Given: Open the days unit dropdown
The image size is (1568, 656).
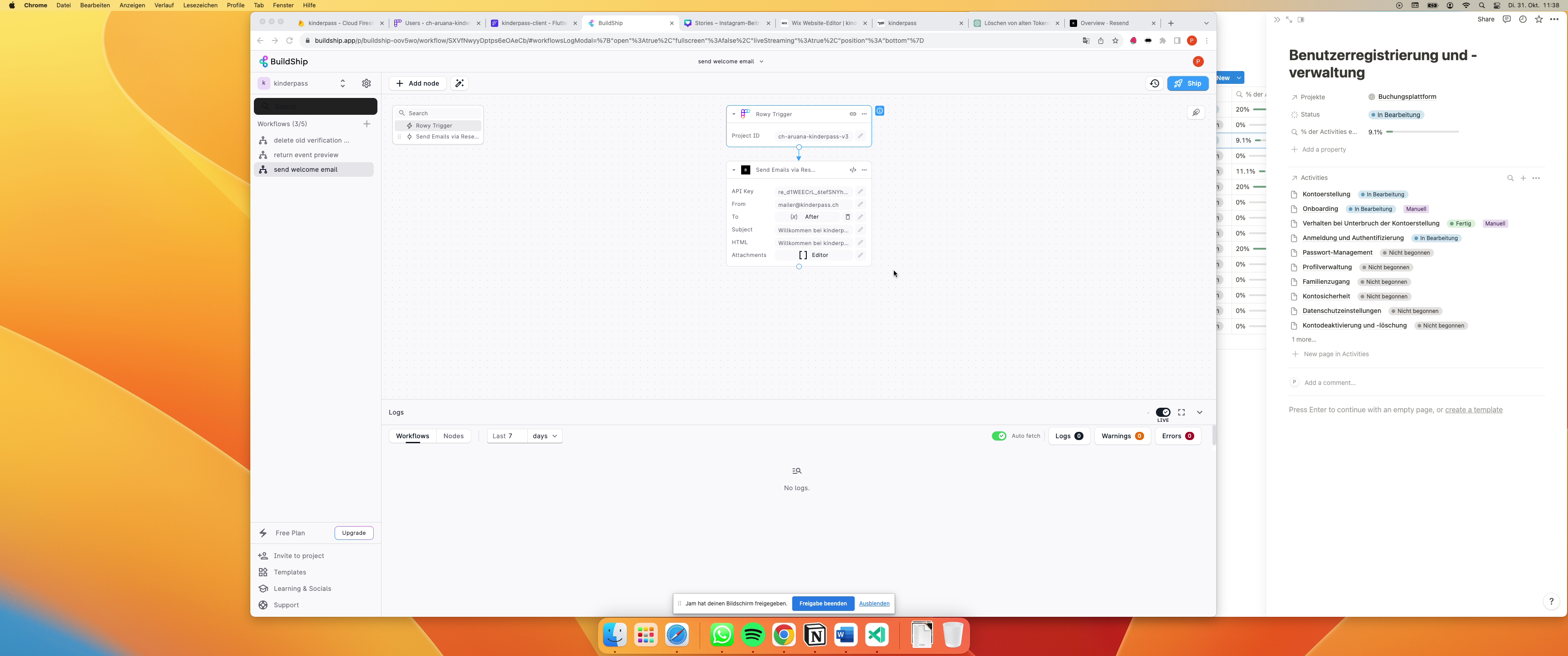Looking at the screenshot, I should (x=545, y=436).
